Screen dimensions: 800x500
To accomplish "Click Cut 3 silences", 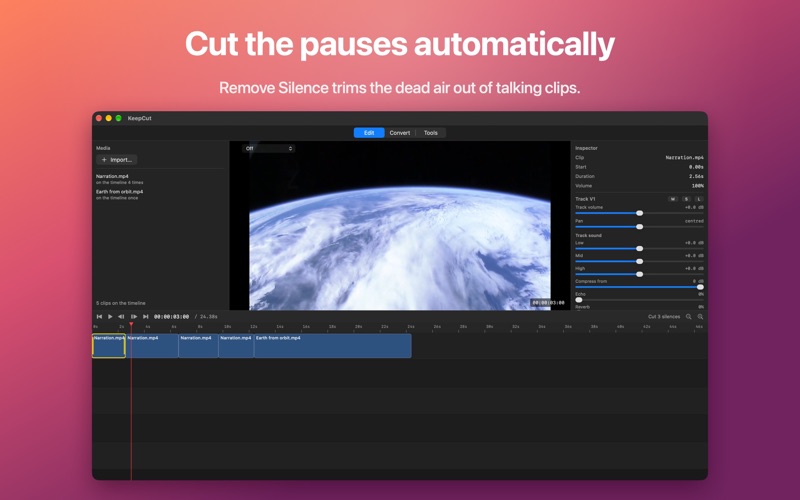I will 664,317.
